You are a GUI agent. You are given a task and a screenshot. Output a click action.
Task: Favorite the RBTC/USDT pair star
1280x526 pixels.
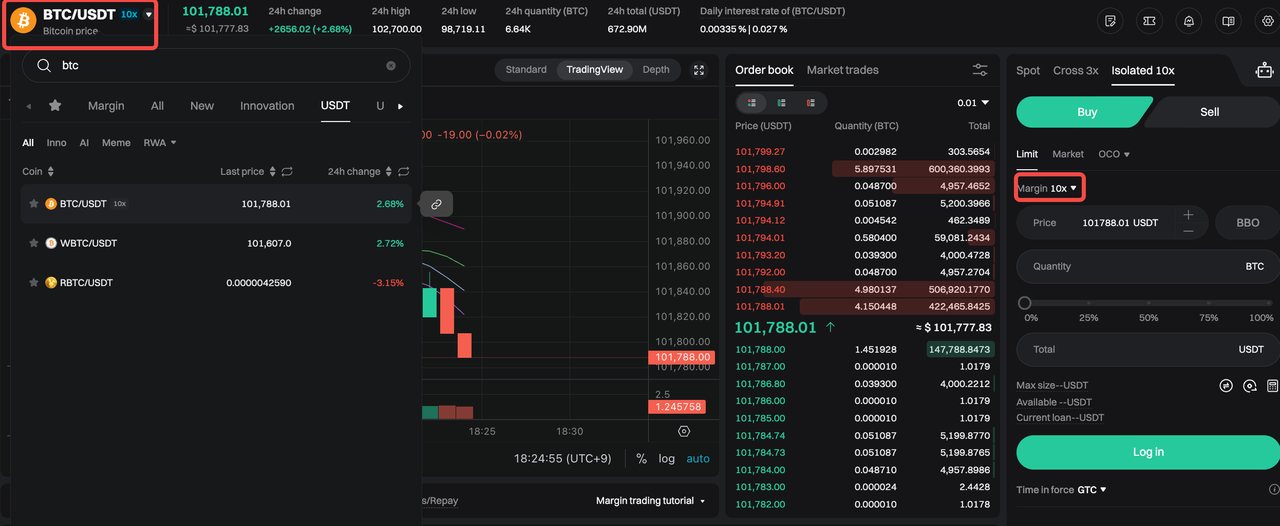[x=34, y=283]
